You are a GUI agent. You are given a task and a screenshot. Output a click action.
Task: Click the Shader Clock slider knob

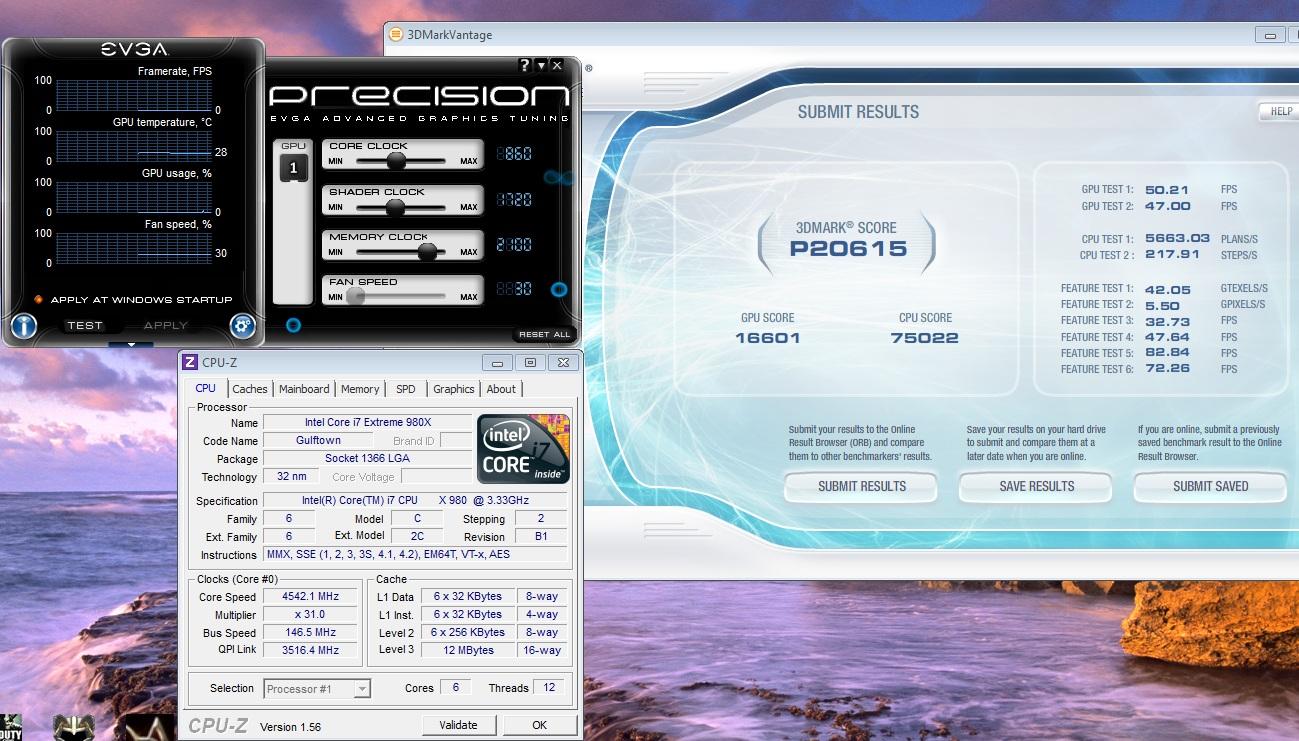395,207
